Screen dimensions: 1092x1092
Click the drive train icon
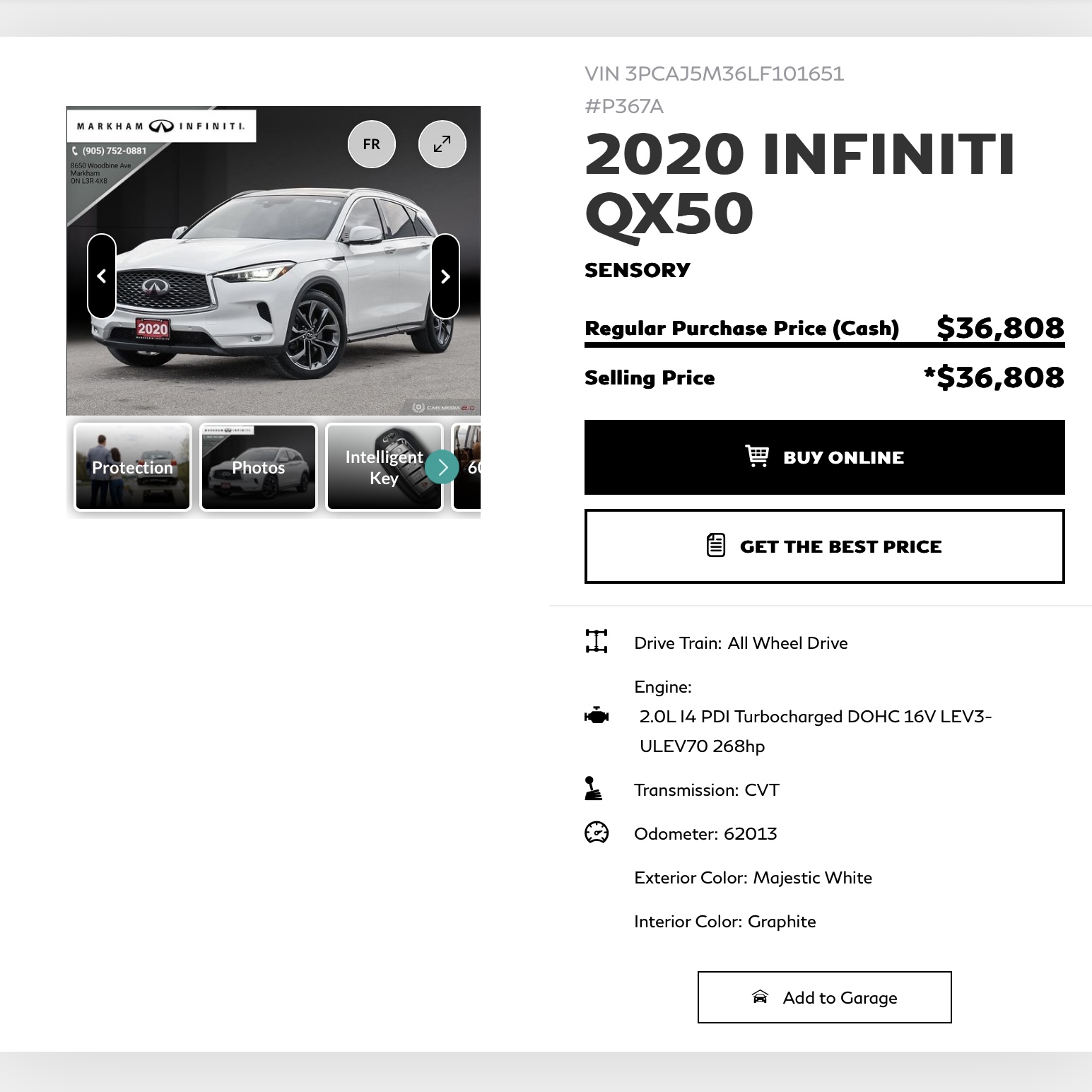pos(597,641)
